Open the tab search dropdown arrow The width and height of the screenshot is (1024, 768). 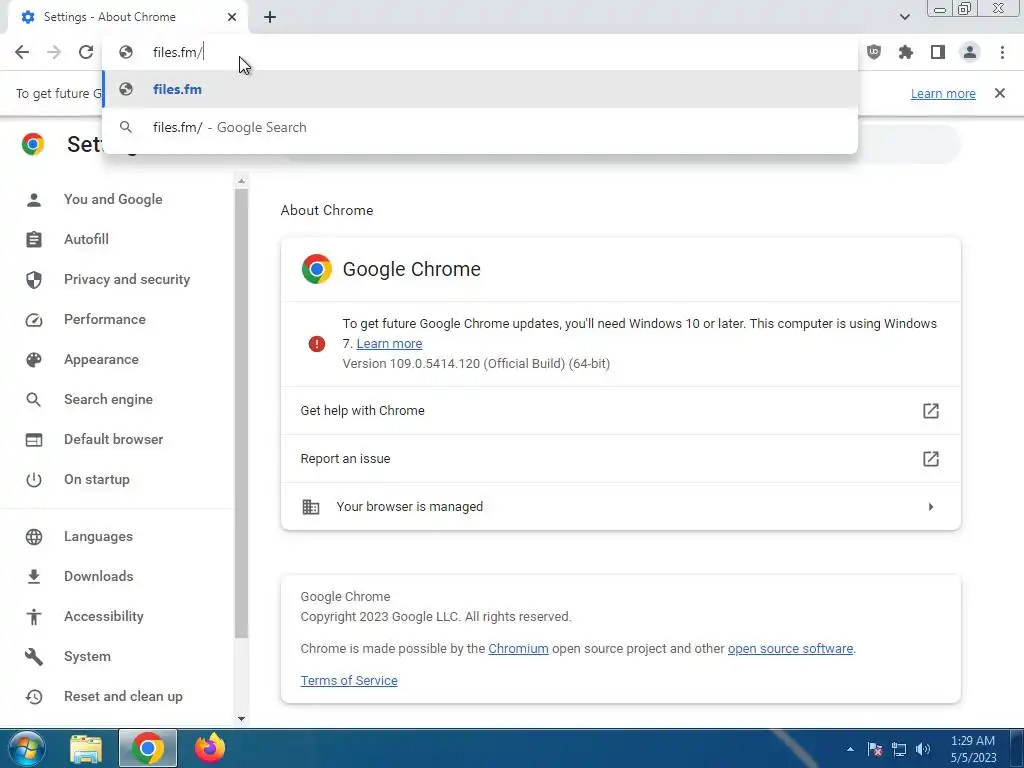click(x=904, y=17)
